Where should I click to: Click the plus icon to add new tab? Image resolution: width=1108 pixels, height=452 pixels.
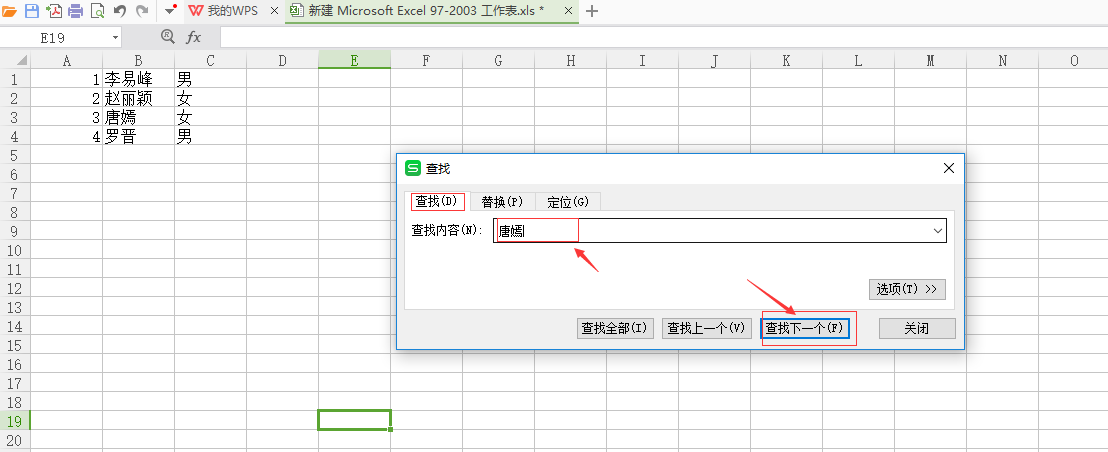click(x=593, y=11)
